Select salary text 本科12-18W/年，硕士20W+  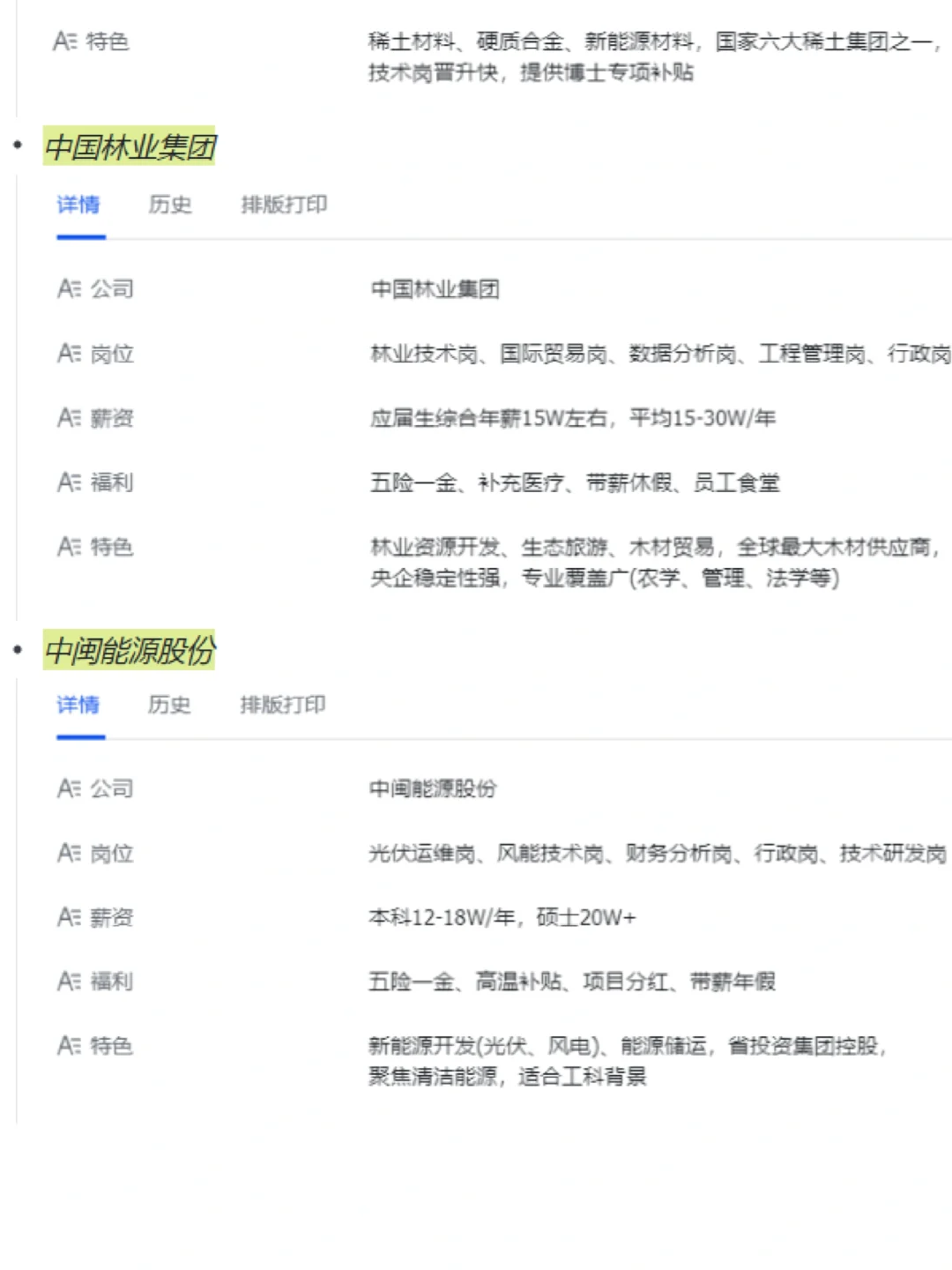(x=502, y=917)
